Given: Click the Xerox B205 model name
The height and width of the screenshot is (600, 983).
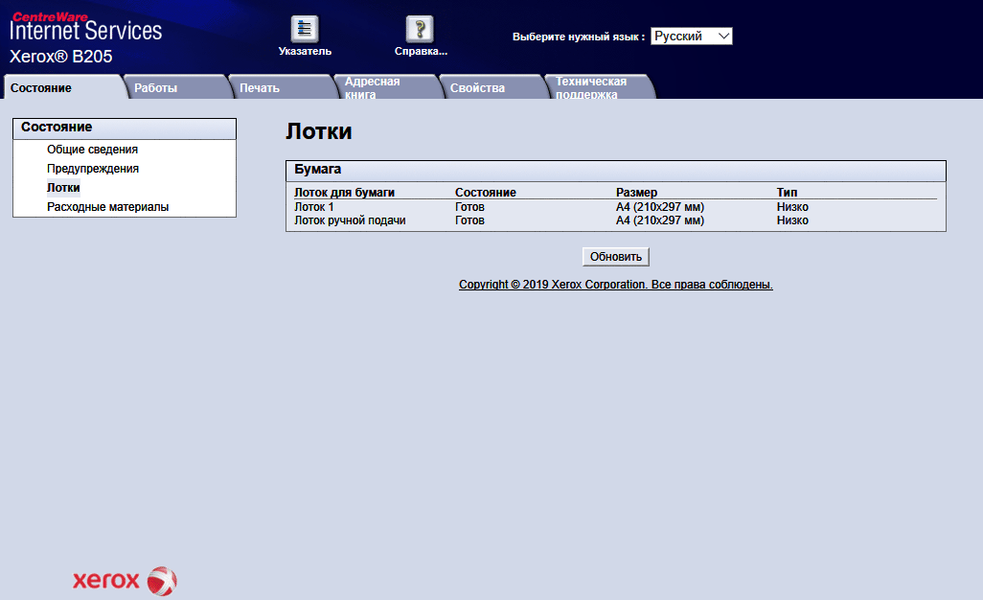Looking at the screenshot, I should coord(61,56).
